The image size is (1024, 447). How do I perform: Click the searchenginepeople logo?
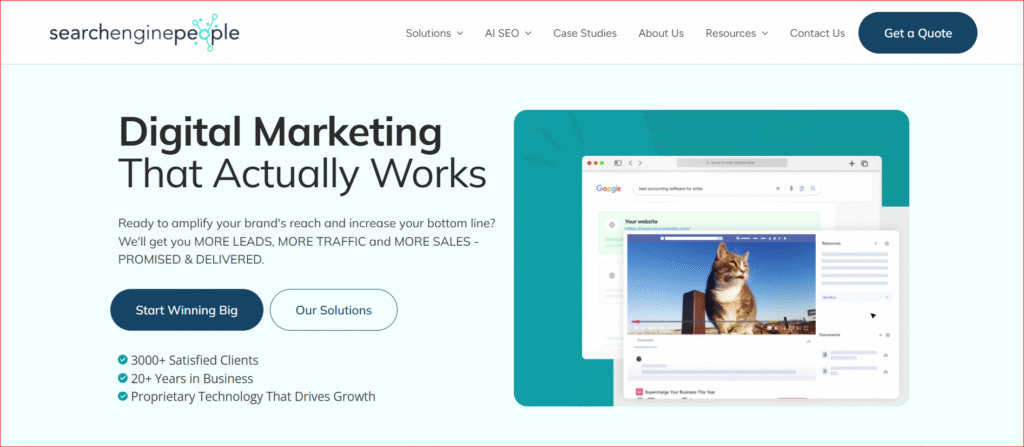click(144, 33)
